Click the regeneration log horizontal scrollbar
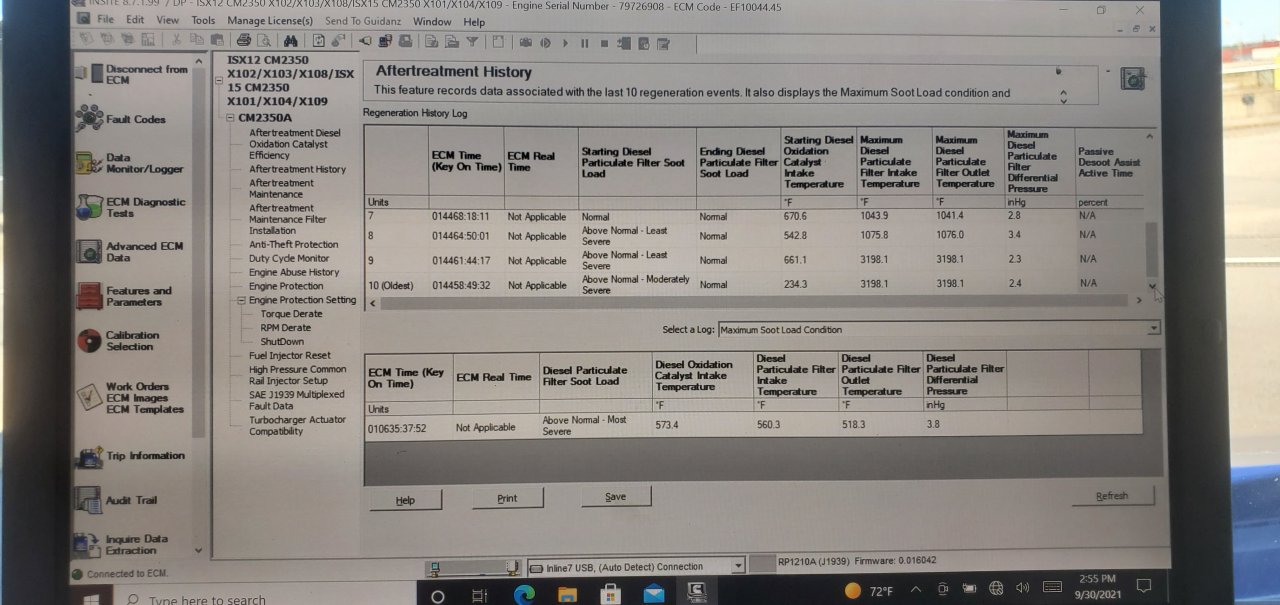The width and height of the screenshot is (1280, 605). pyautogui.click(x=755, y=303)
